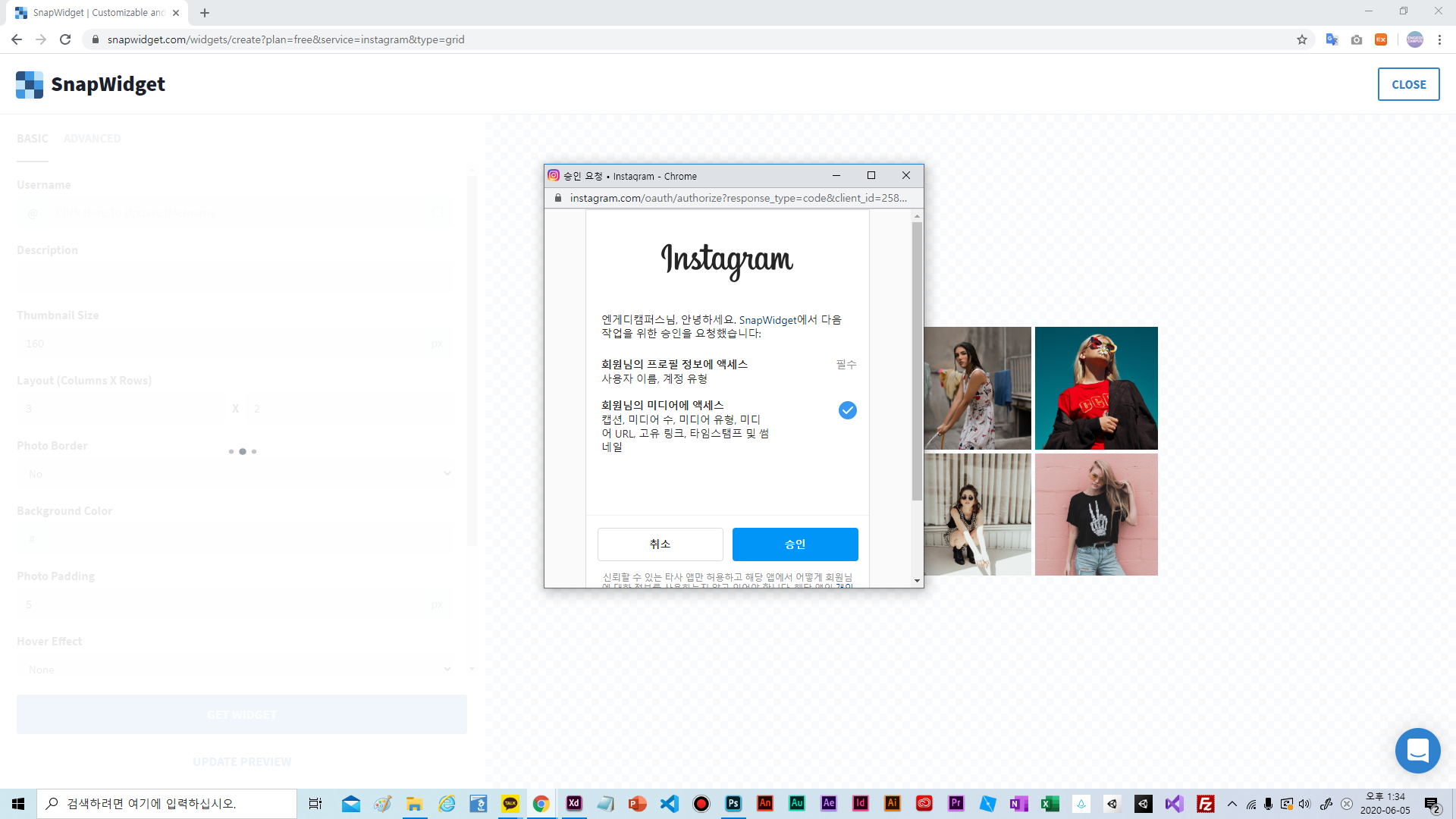Select the preview photo of woman in red shirt
1456x819 pixels.
pyautogui.click(x=1096, y=388)
